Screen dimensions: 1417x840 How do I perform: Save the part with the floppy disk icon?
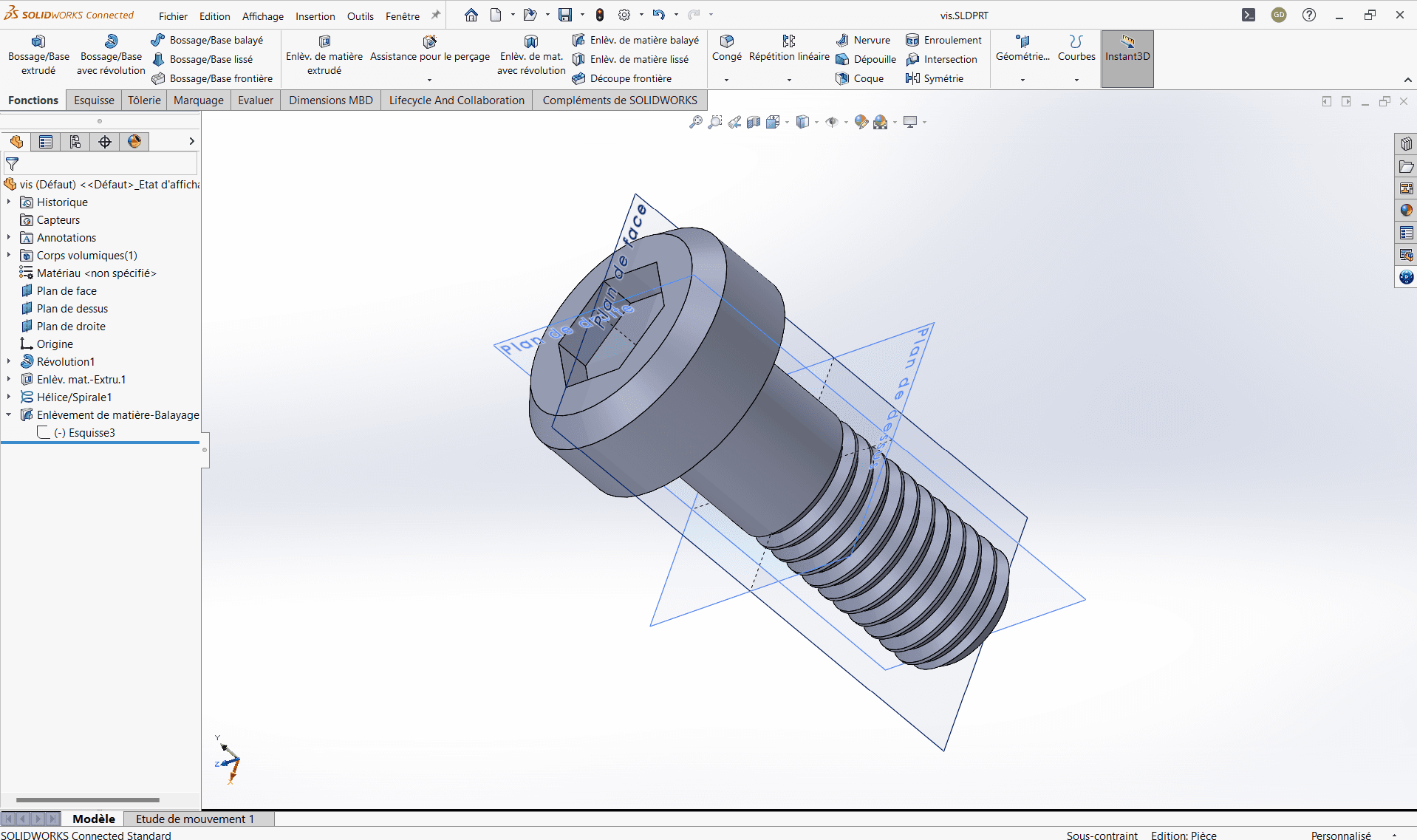click(565, 15)
